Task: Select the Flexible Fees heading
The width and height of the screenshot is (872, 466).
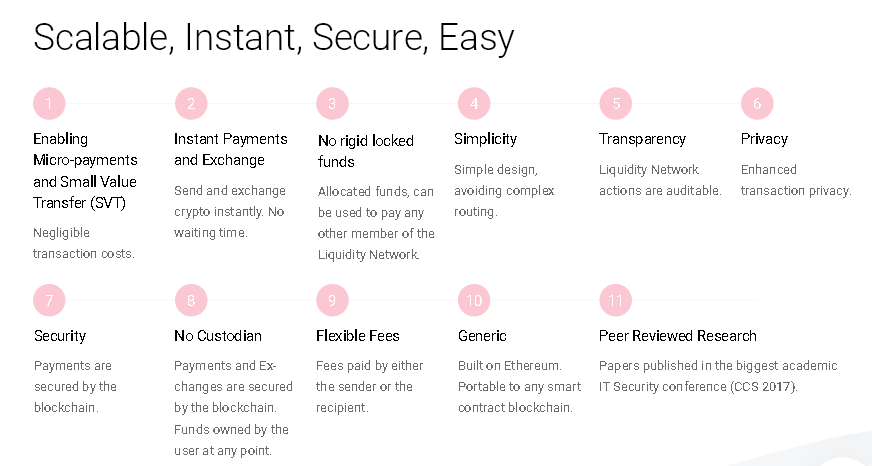Action: click(x=358, y=336)
